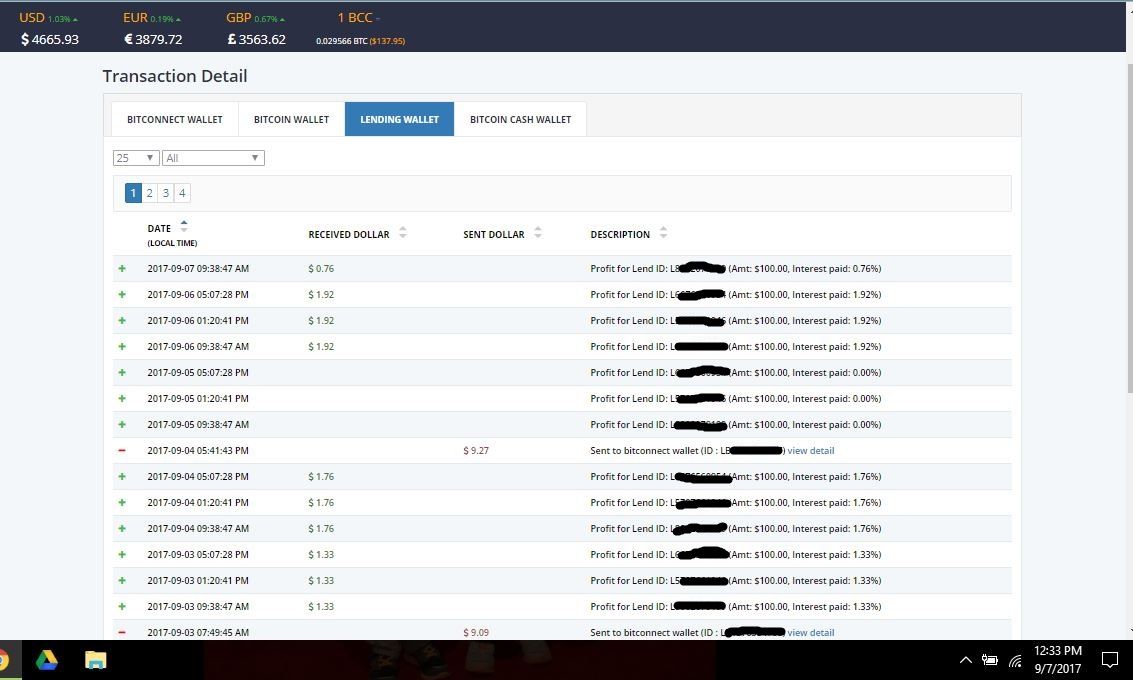Click the GBP price £3563.62
The width and height of the screenshot is (1133, 680).
257,39
